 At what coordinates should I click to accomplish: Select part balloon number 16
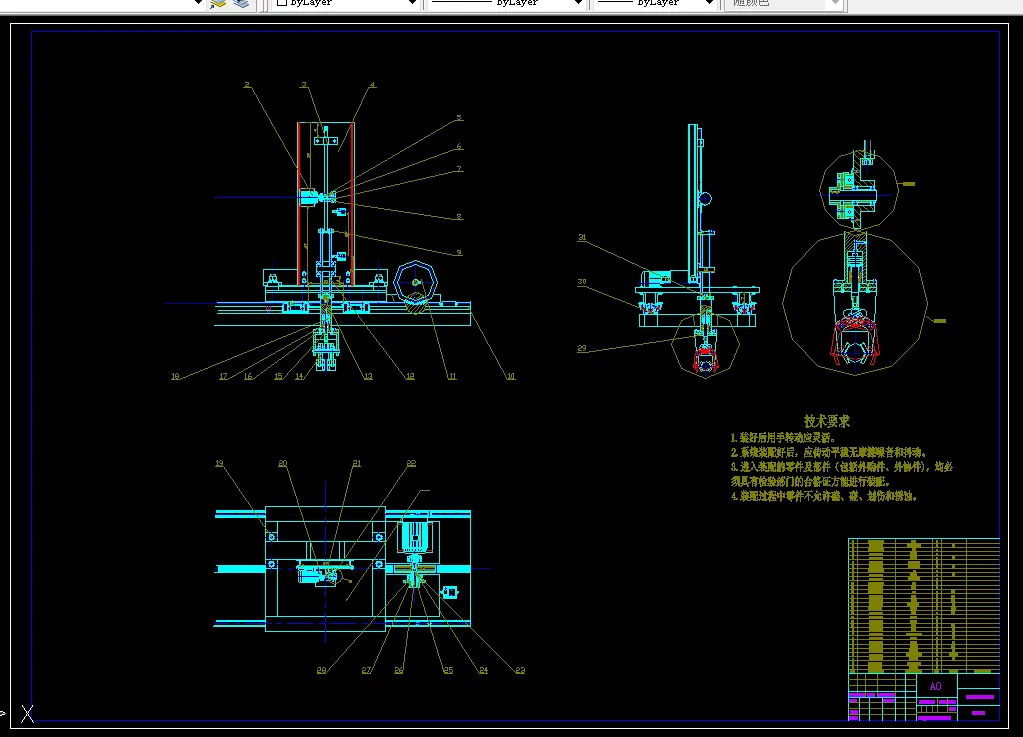click(x=248, y=376)
